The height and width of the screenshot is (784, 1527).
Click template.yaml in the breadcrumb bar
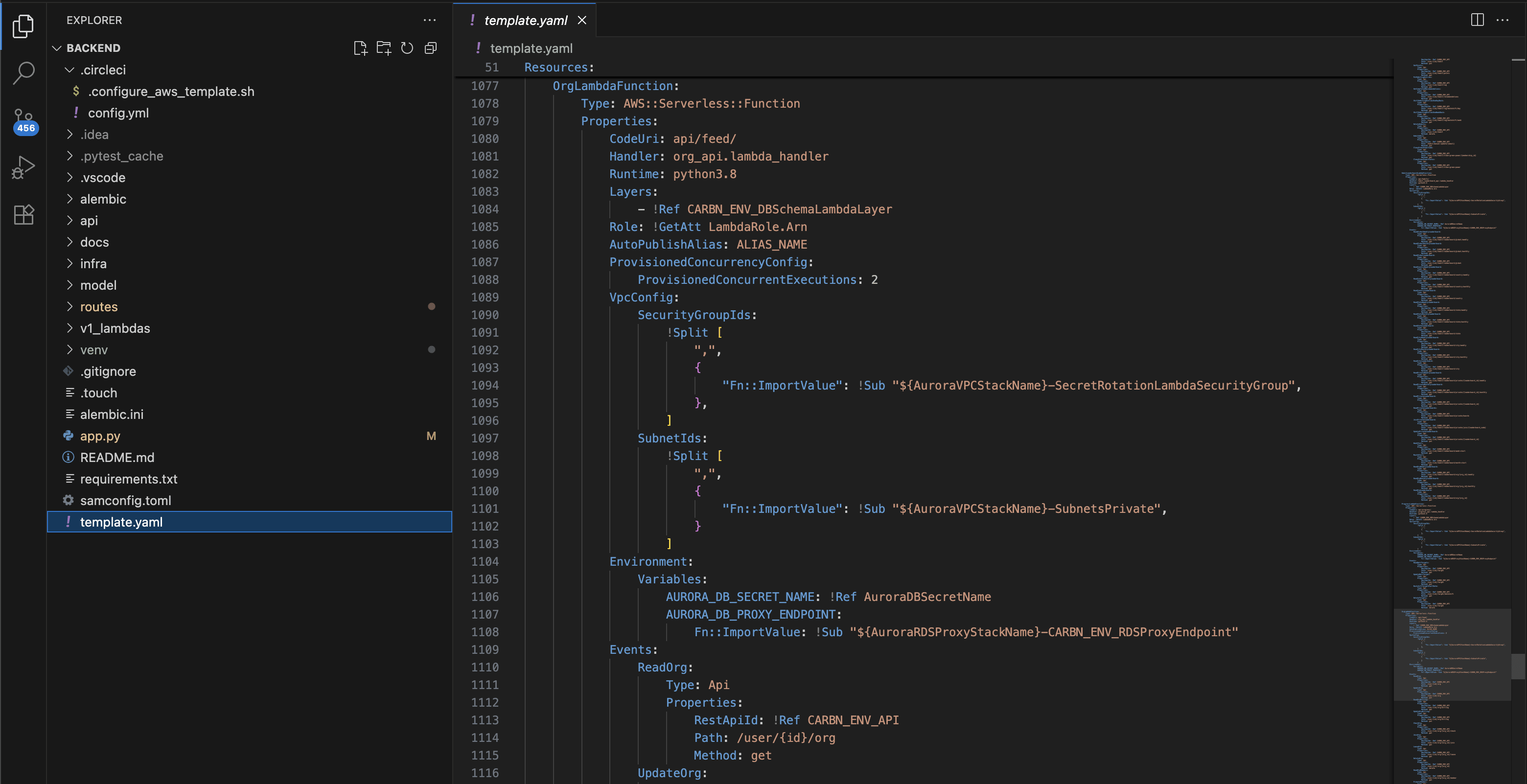531,48
